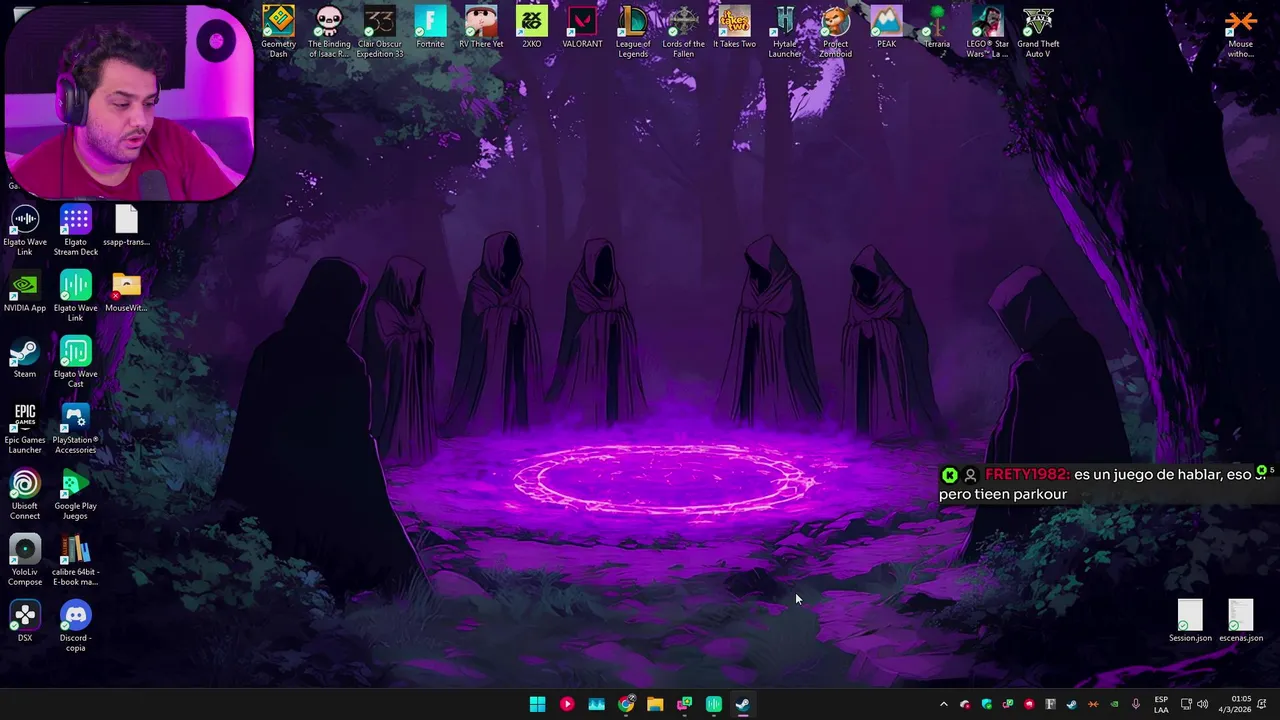
Task: Open the calibre 64bit E-book manager
Action: [76, 560]
